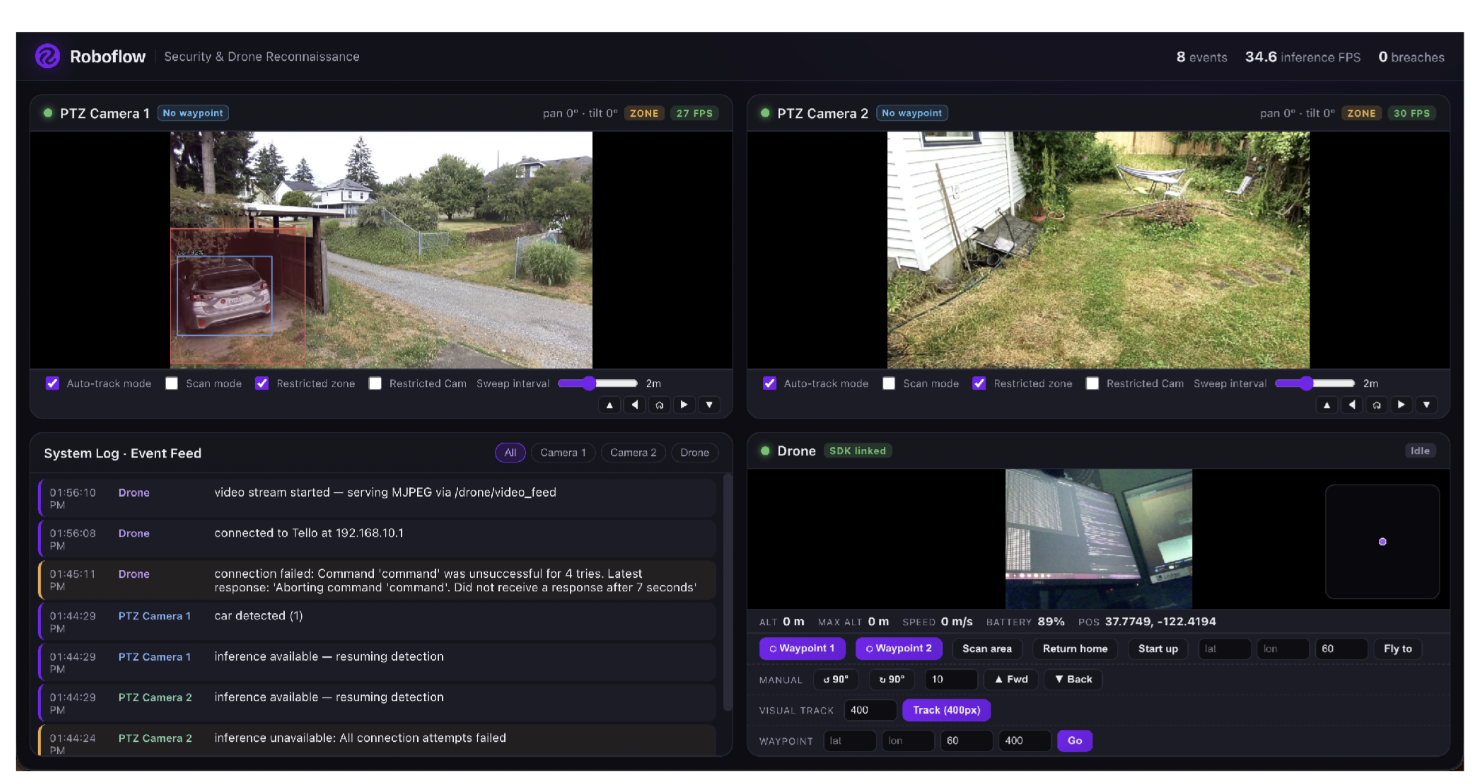Show All events in System Log
Viewport: 1472px width, 784px height.
pyautogui.click(x=510, y=453)
